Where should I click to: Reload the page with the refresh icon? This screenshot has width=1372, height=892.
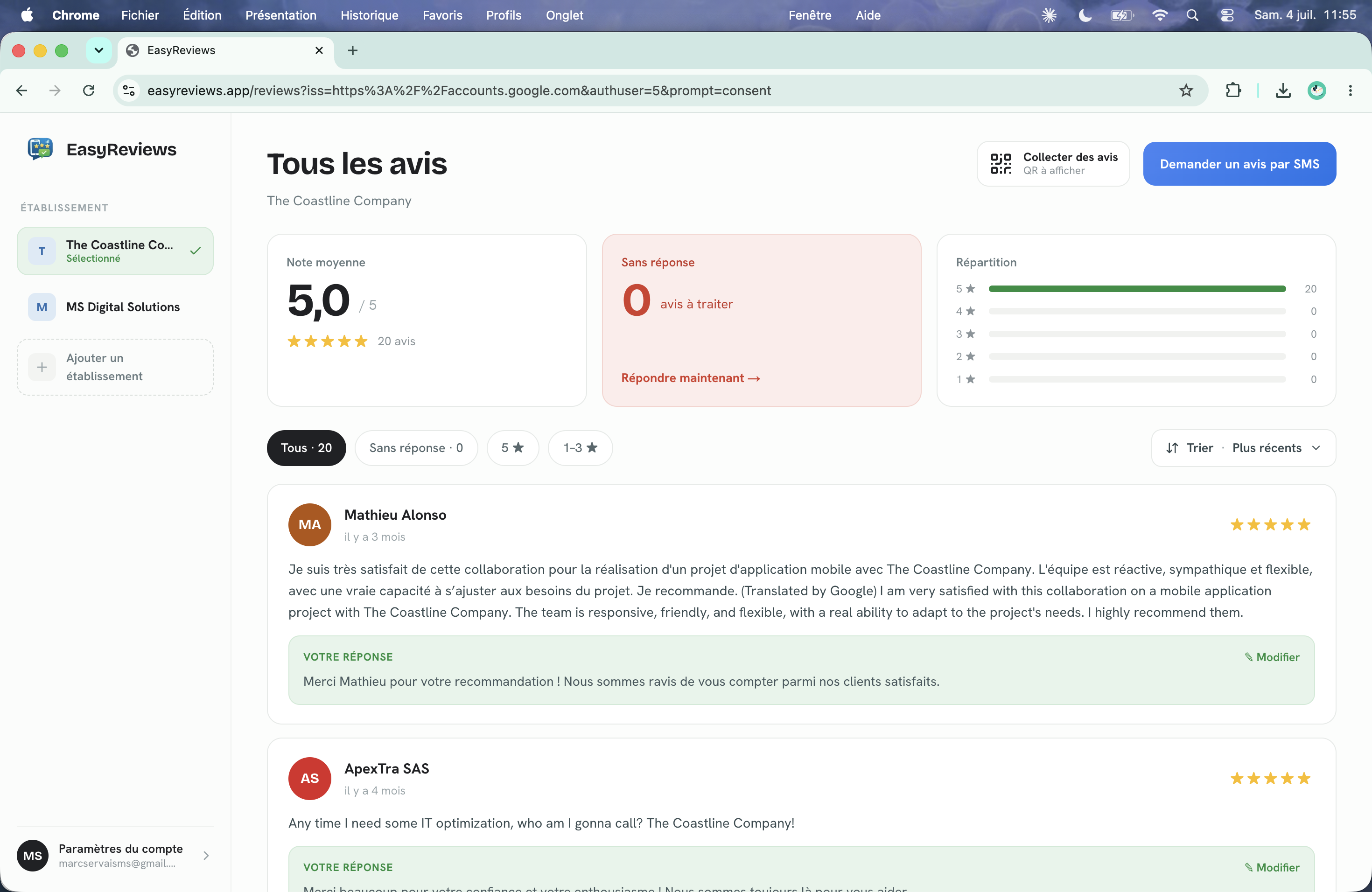pos(89,91)
